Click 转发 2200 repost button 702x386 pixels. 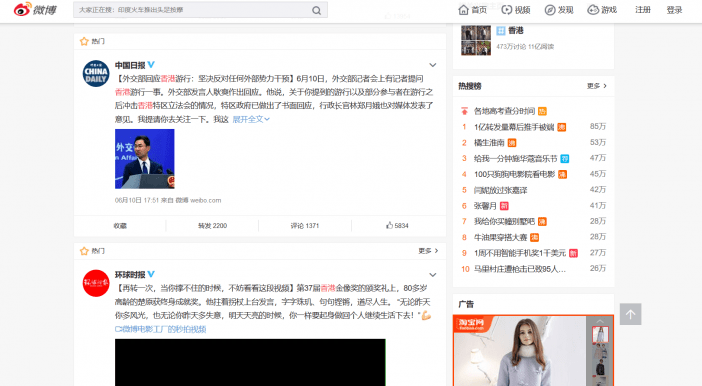pyautogui.click(x=212, y=226)
